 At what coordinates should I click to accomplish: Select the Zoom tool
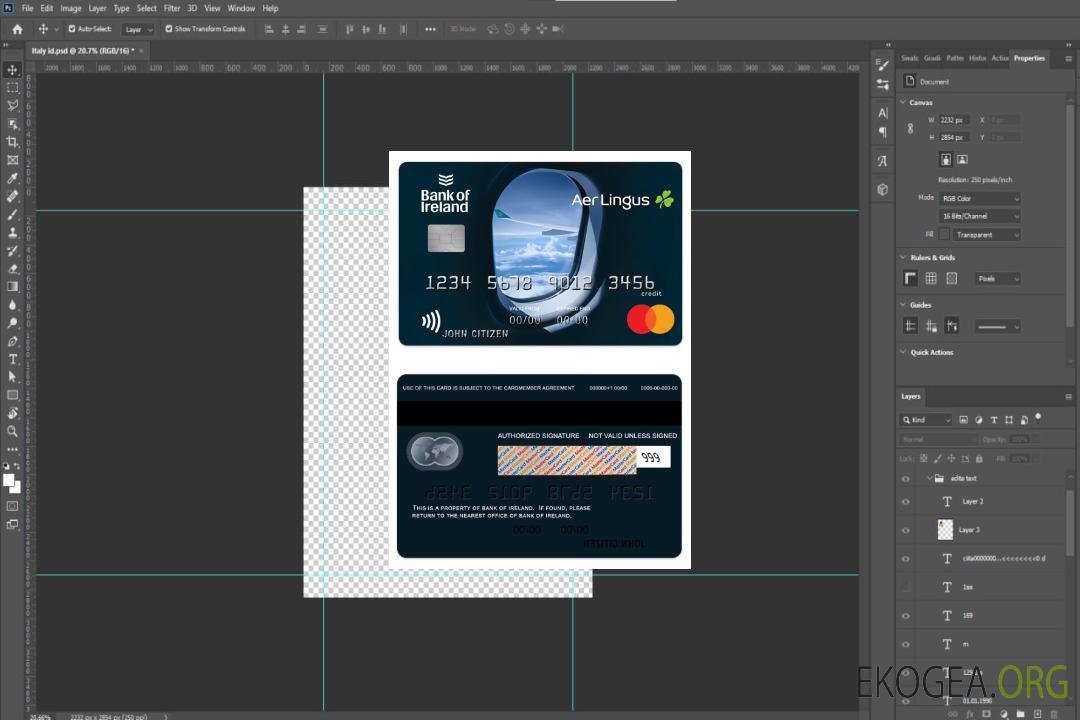pos(12,431)
